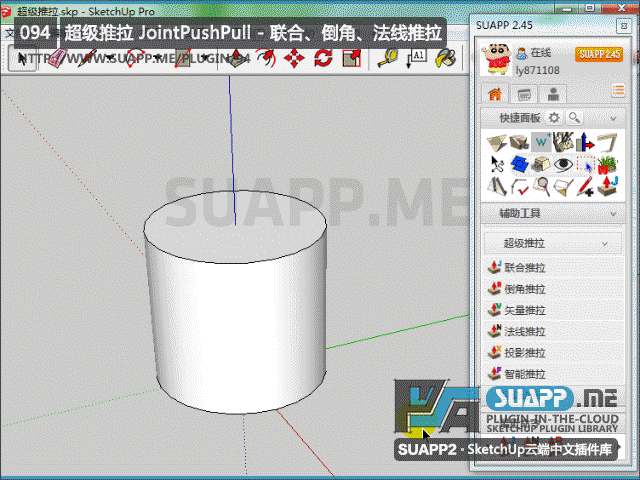The image size is (640, 480).
Task: Switch to SUAPP user account tab
Action: click(553, 94)
